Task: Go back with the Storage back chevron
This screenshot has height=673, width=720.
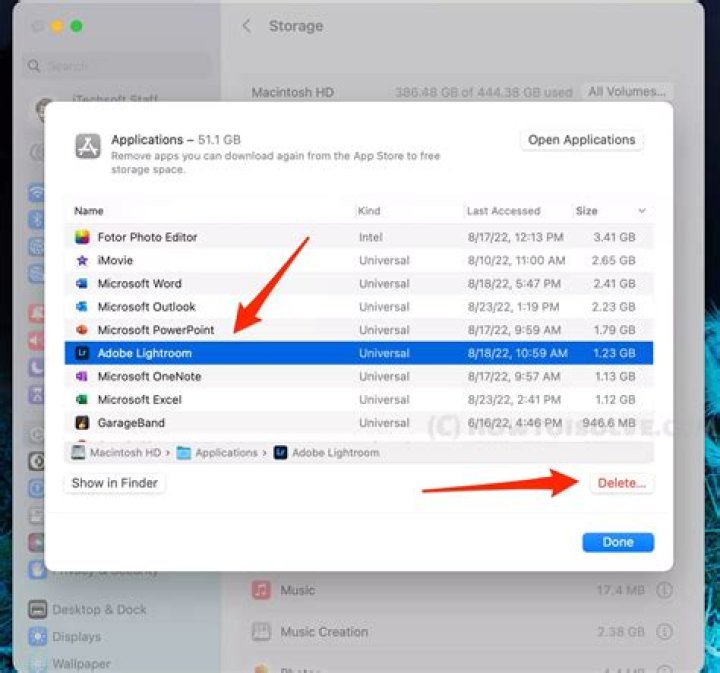Action: (x=247, y=26)
